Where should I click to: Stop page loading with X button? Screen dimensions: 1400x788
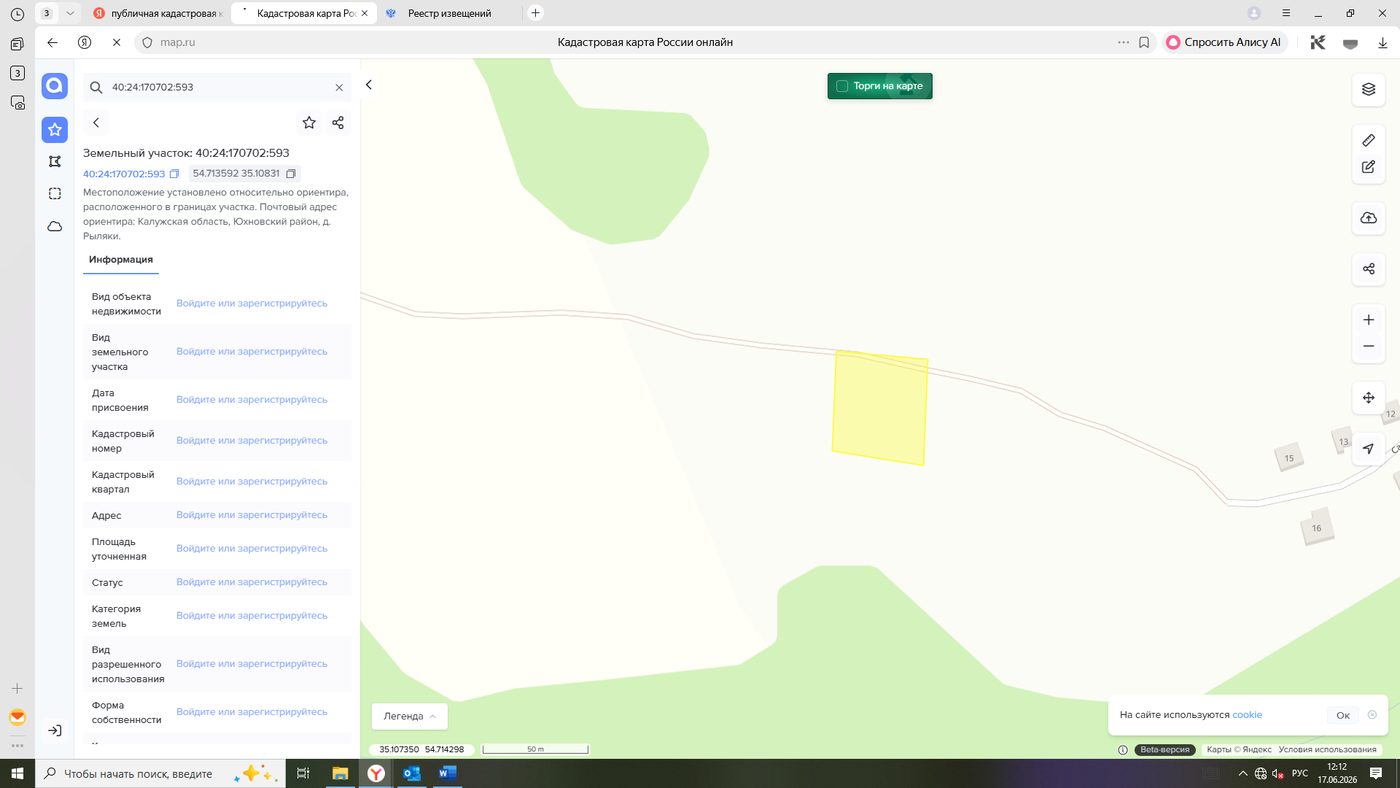coord(116,43)
